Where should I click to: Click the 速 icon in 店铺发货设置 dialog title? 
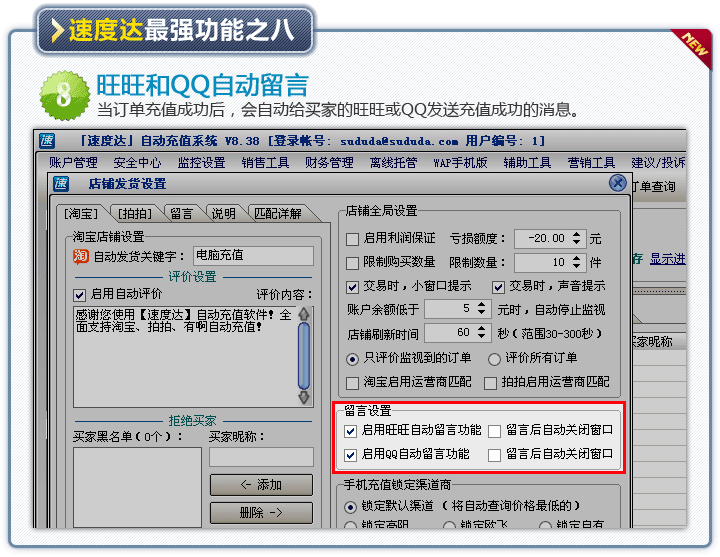click(61, 183)
